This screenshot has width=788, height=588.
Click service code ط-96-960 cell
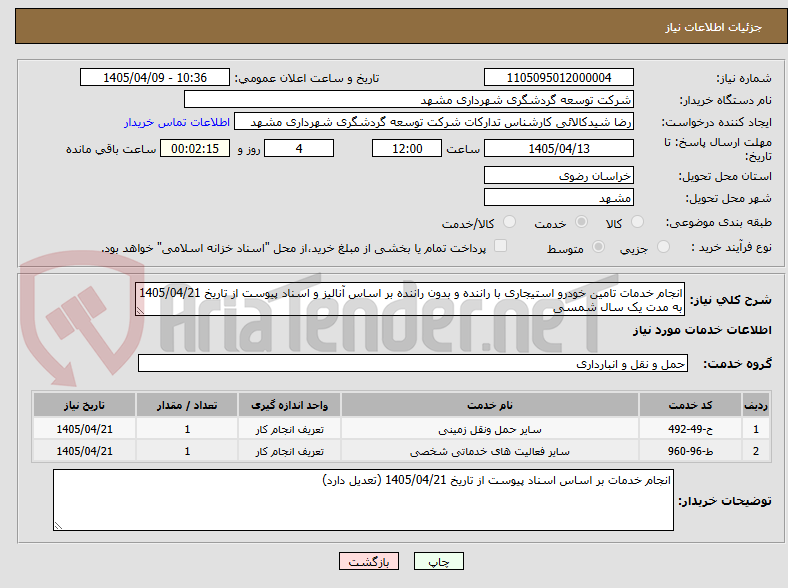coord(691,451)
